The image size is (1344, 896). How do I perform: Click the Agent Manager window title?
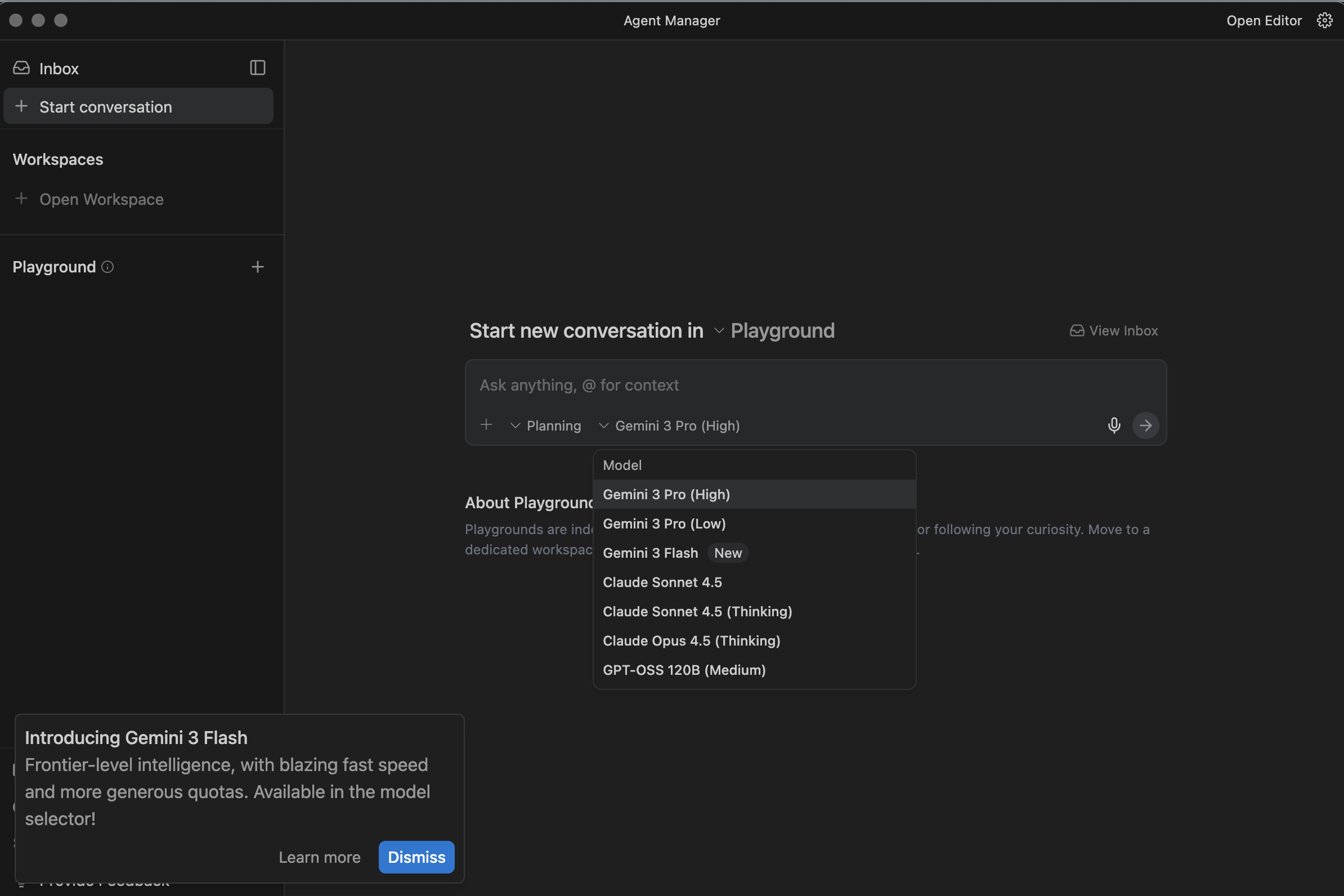click(x=671, y=21)
